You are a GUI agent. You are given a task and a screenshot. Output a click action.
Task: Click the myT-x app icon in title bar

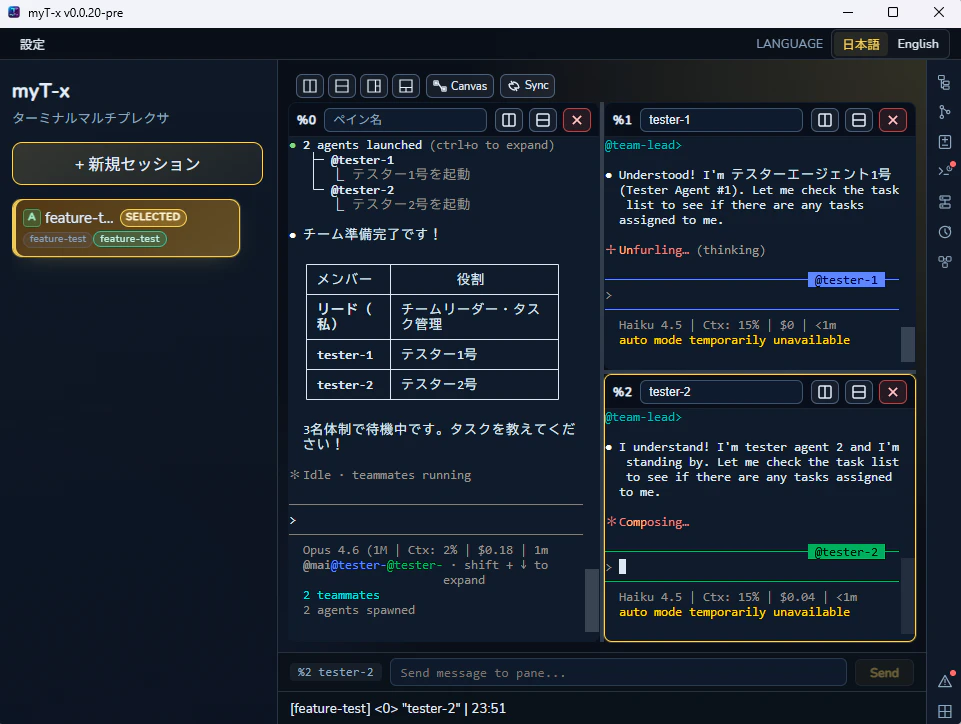13,12
